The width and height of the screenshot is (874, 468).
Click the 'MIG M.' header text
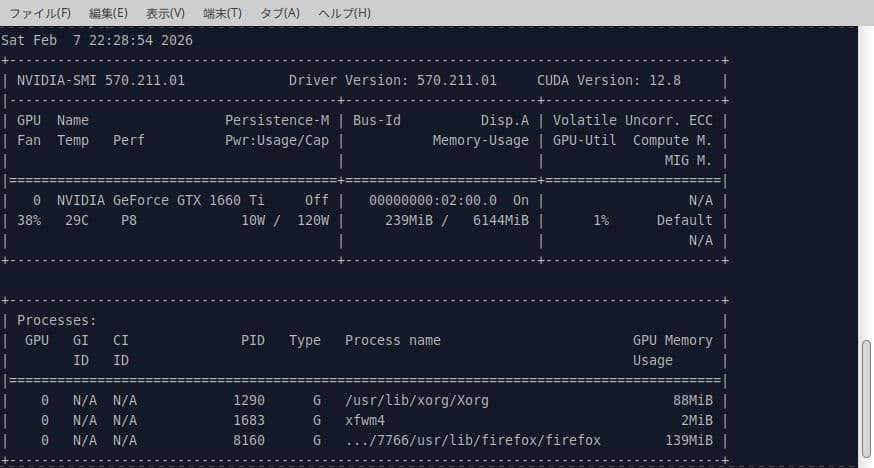tap(688, 160)
